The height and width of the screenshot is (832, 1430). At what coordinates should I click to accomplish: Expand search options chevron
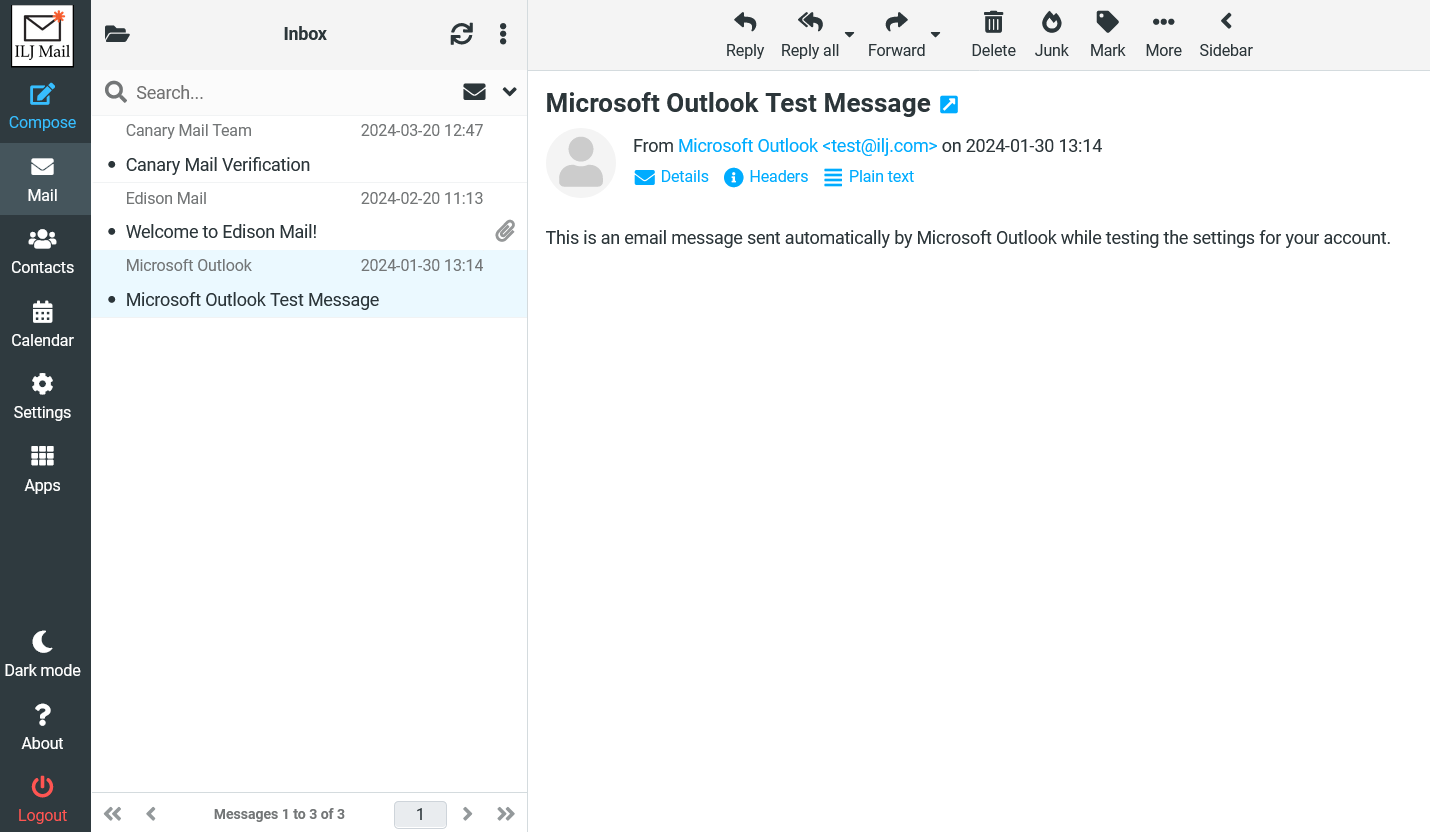click(509, 92)
